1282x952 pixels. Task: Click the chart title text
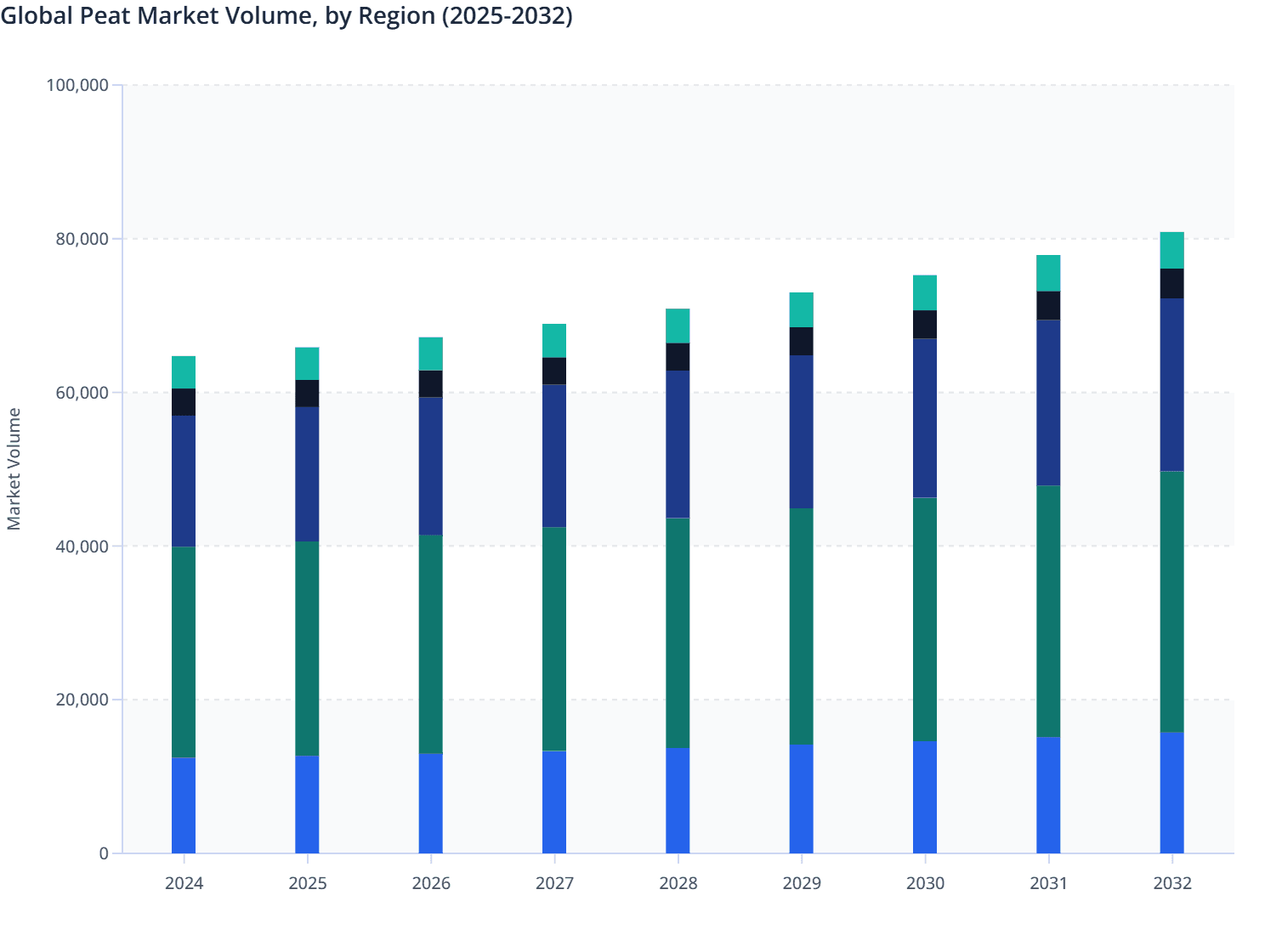[x=286, y=16]
